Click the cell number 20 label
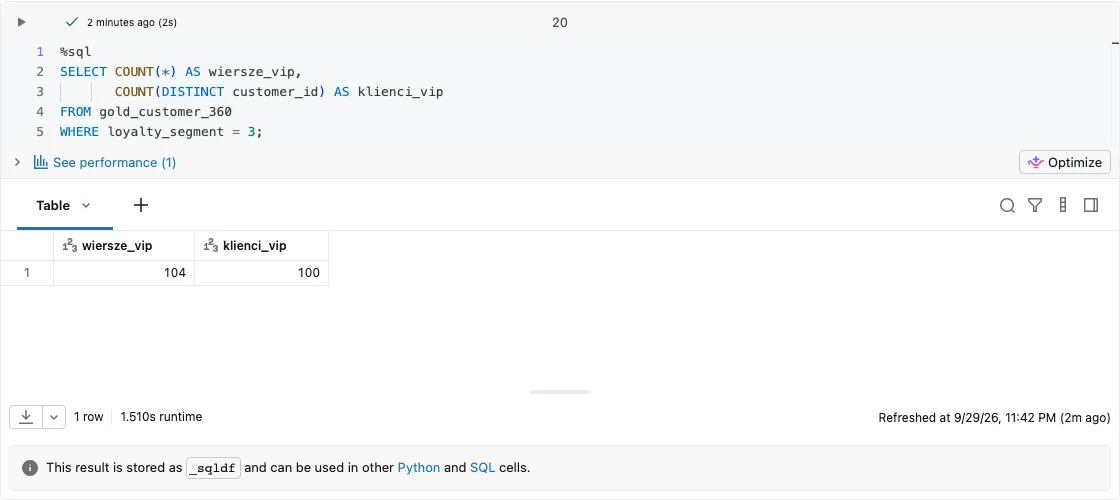 [x=560, y=22]
